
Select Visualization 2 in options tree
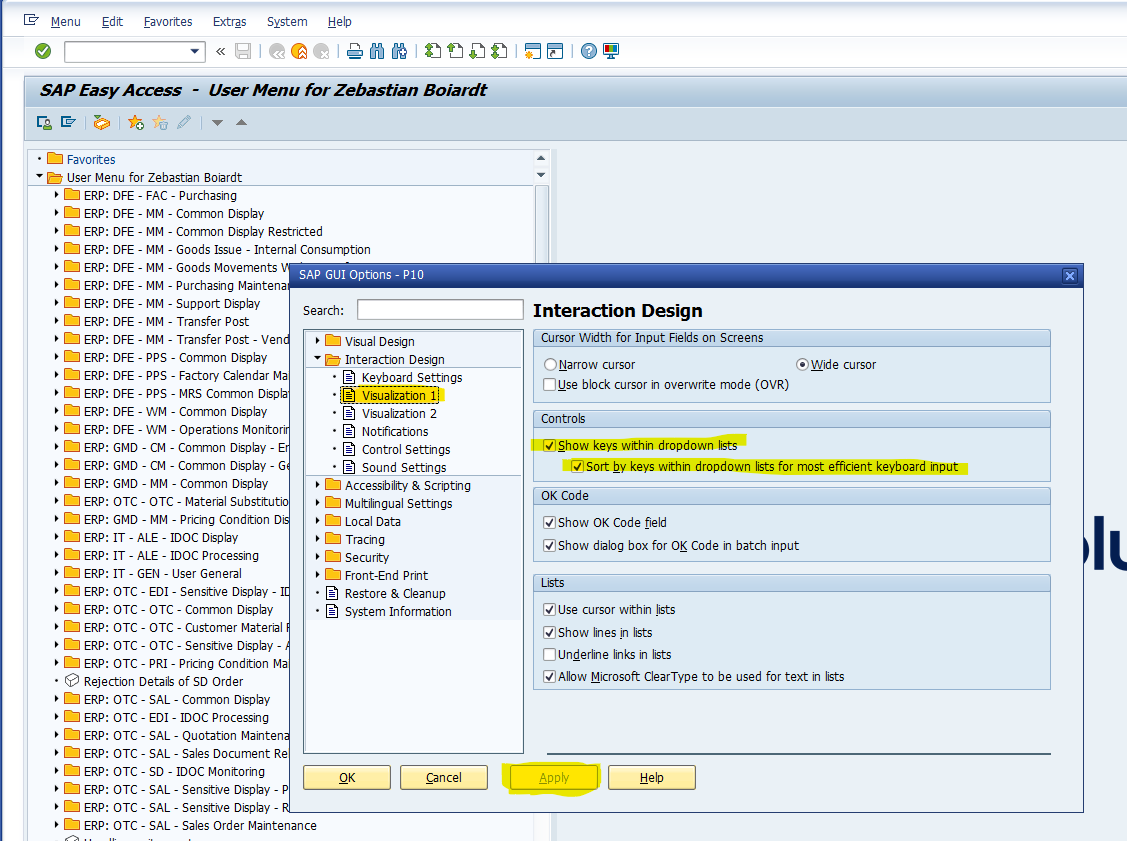[x=399, y=413]
